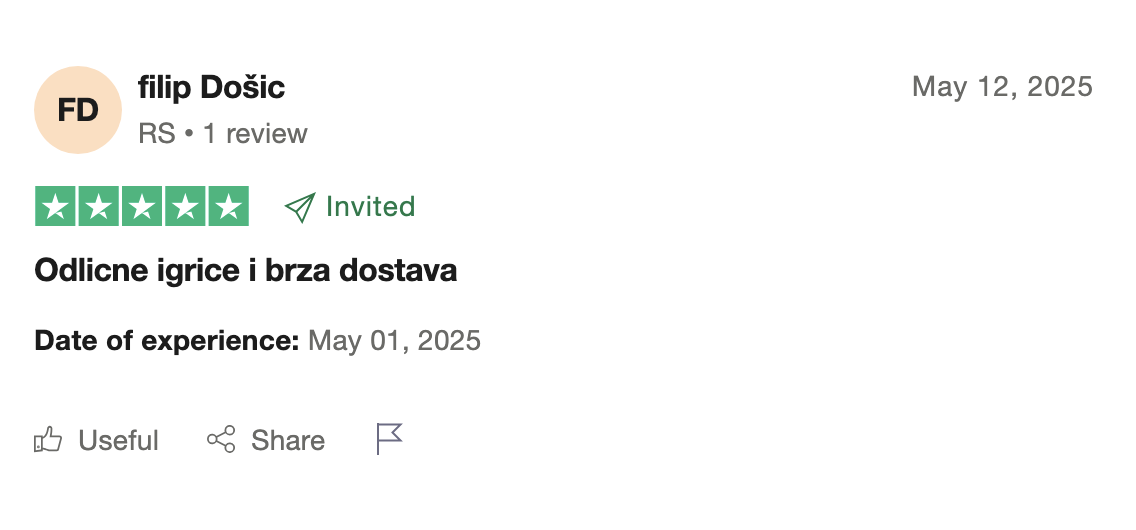Open the May 12, 2025 review date
This screenshot has width=1136, height=530.
click(x=1002, y=87)
